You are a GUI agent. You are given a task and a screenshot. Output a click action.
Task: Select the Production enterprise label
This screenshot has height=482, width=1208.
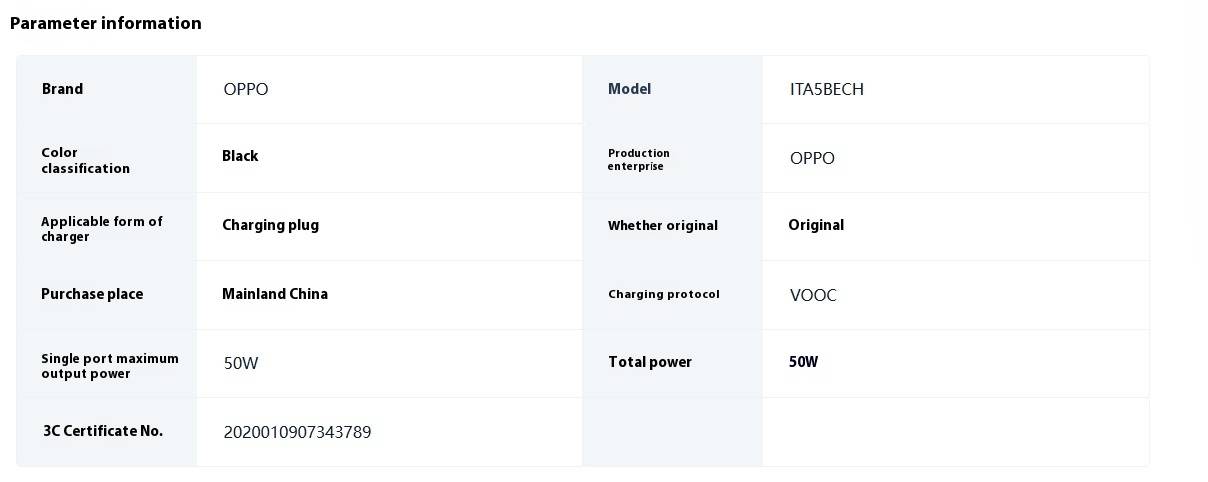pyautogui.click(x=639, y=160)
